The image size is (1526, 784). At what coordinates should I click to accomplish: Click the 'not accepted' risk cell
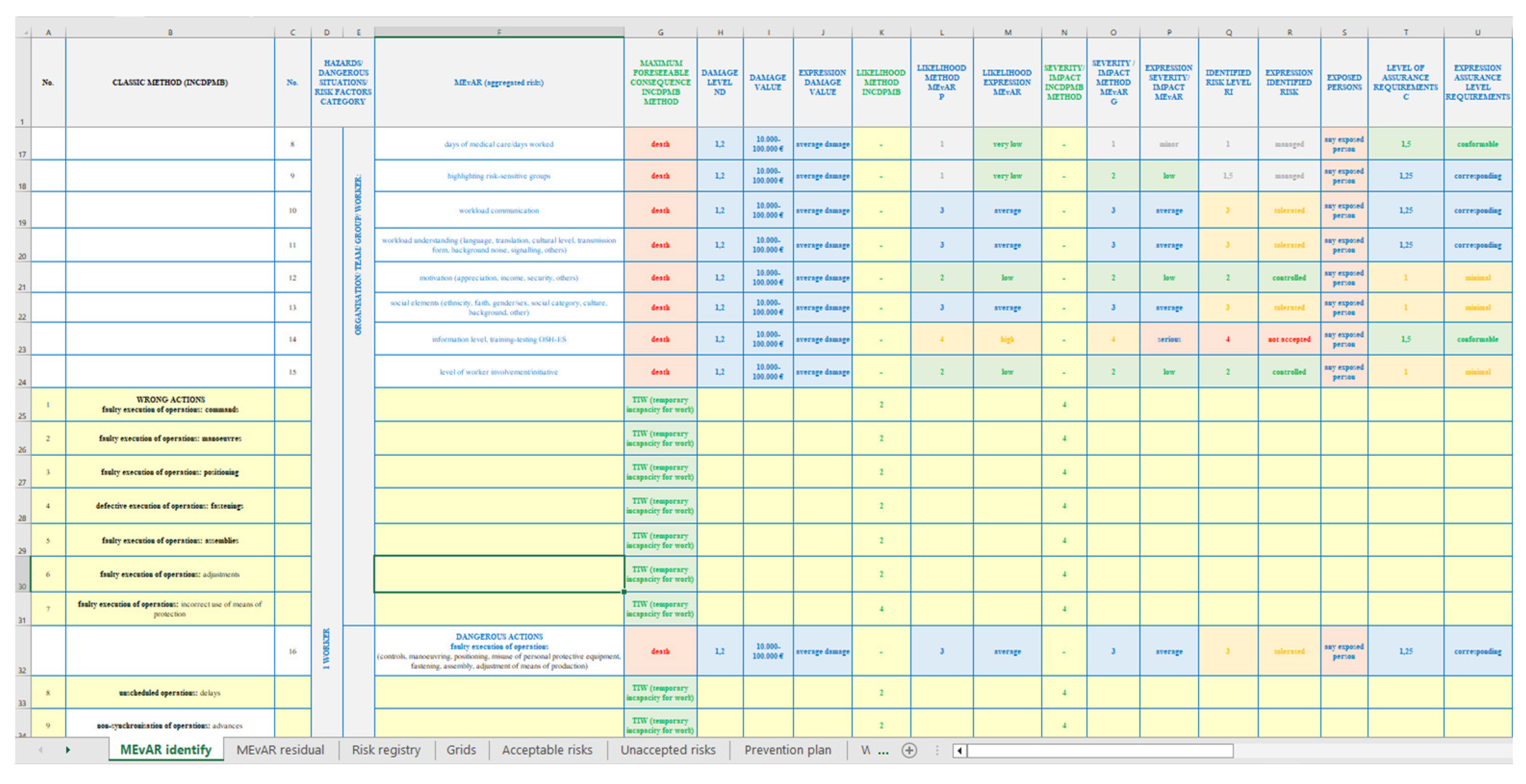pyautogui.click(x=1289, y=339)
